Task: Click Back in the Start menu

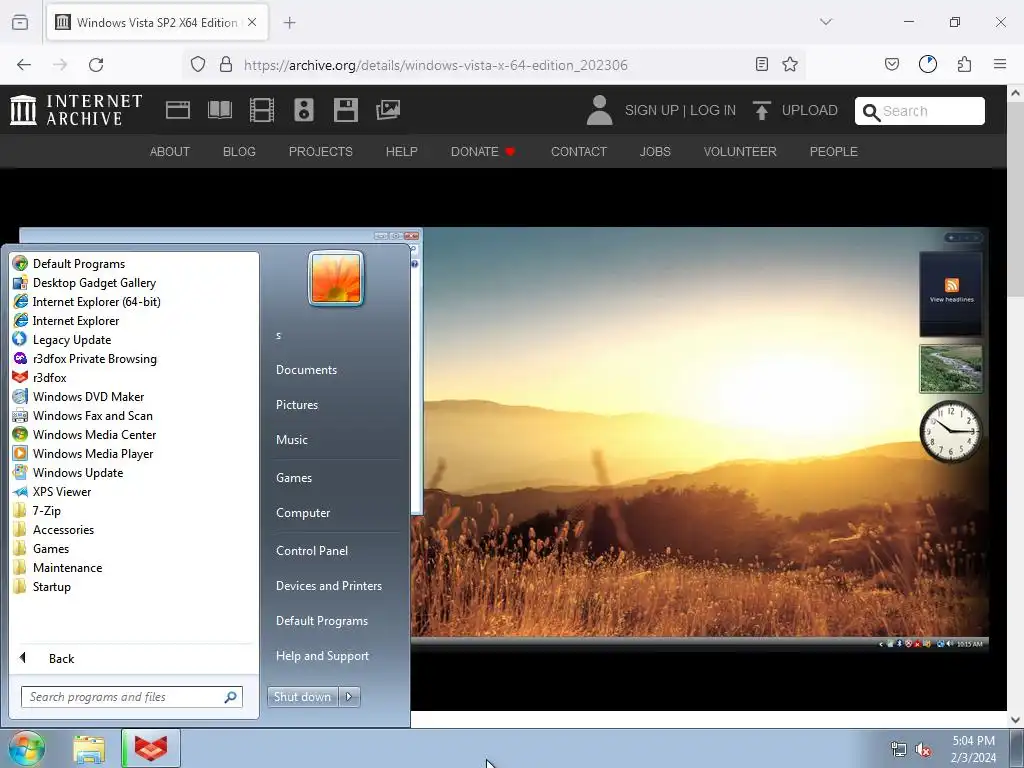Action: pyautogui.click(x=134, y=658)
